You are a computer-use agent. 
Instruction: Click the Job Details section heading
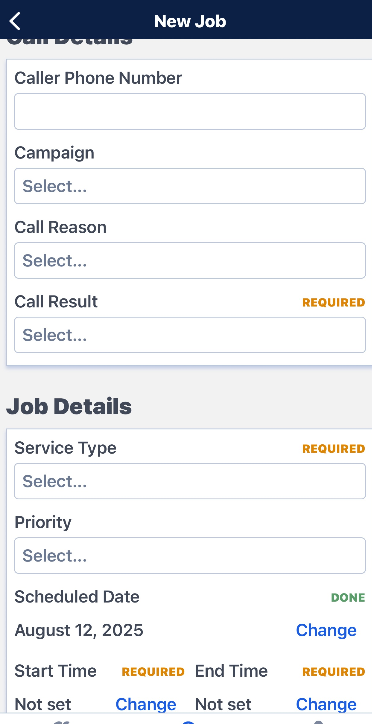click(x=69, y=407)
